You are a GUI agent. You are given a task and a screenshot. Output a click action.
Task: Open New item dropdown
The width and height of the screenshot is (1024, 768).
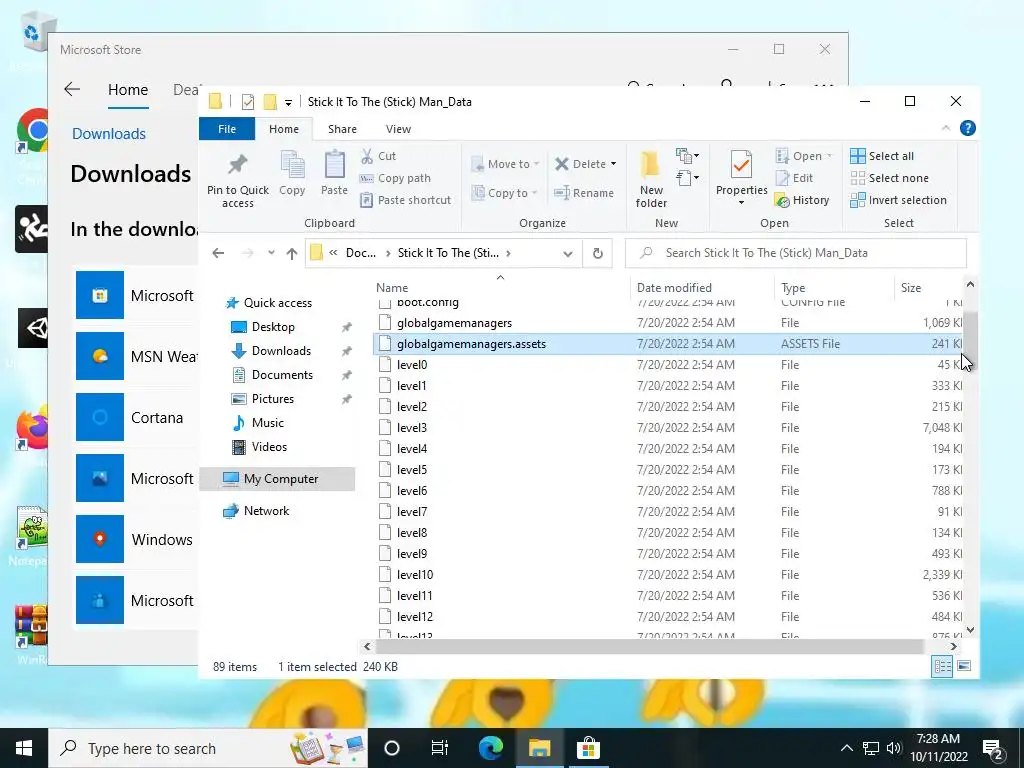pyautogui.click(x=688, y=156)
